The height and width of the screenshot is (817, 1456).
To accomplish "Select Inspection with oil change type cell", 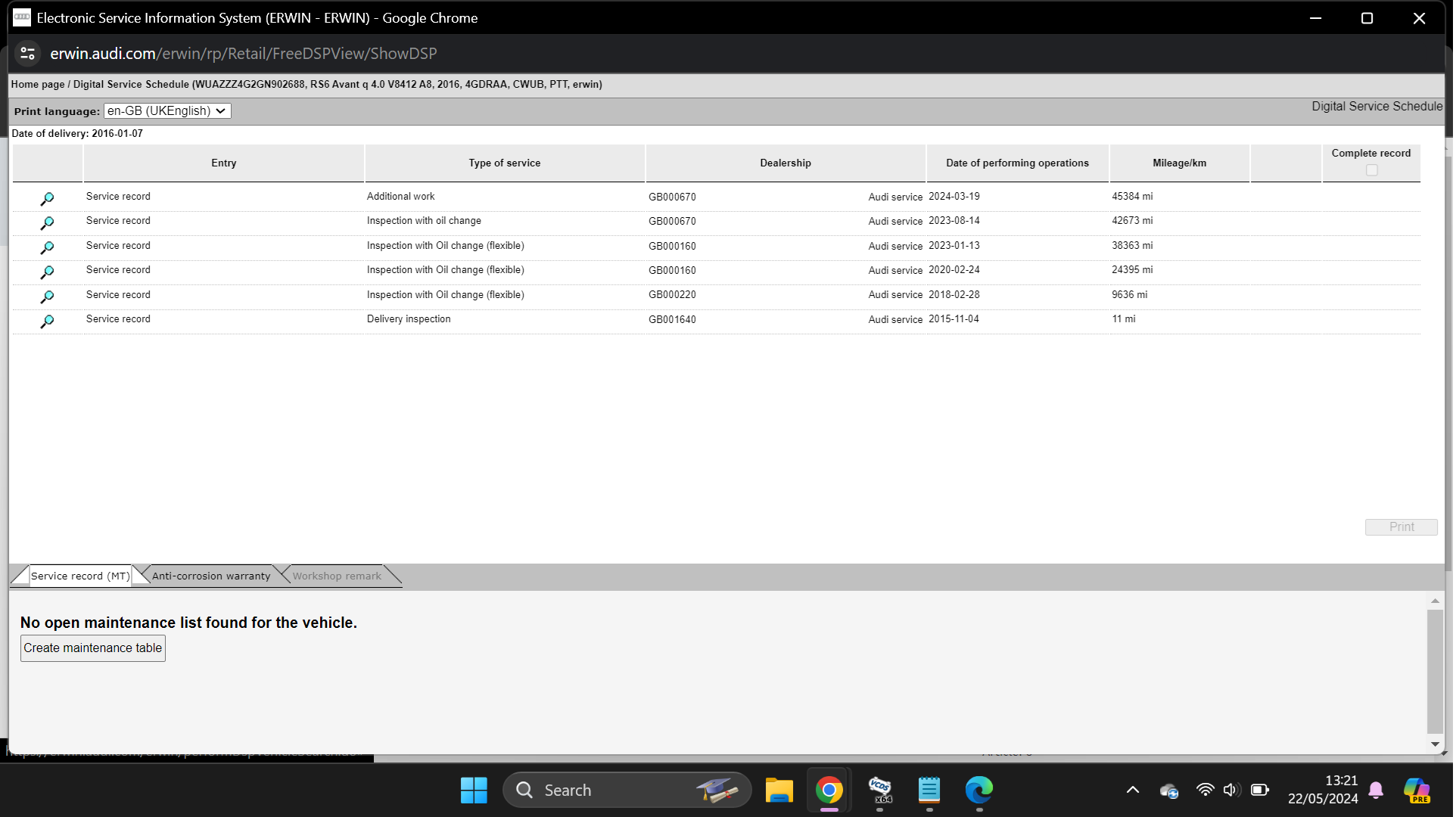I will pos(425,221).
